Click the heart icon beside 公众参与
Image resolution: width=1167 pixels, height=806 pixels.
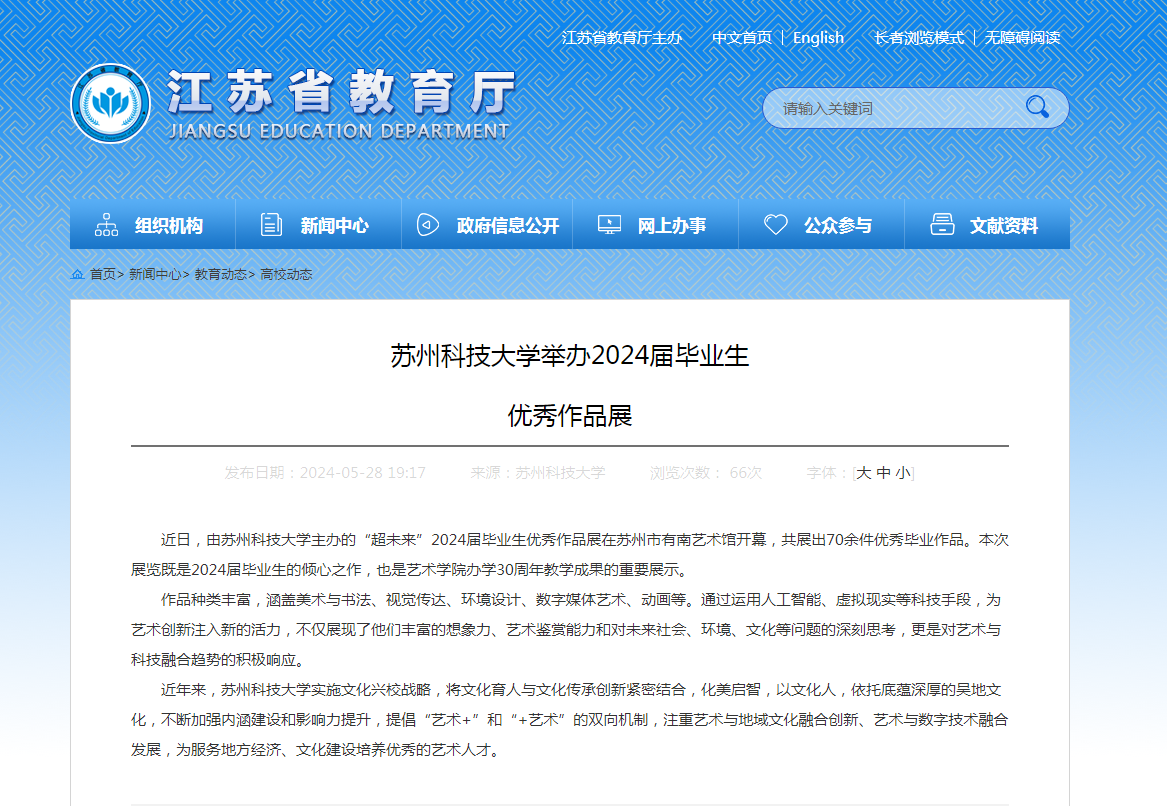[776, 225]
